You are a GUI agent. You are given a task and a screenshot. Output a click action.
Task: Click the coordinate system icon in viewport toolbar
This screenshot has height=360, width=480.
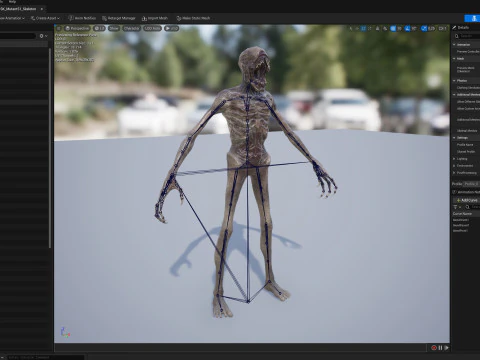pos(378,29)
